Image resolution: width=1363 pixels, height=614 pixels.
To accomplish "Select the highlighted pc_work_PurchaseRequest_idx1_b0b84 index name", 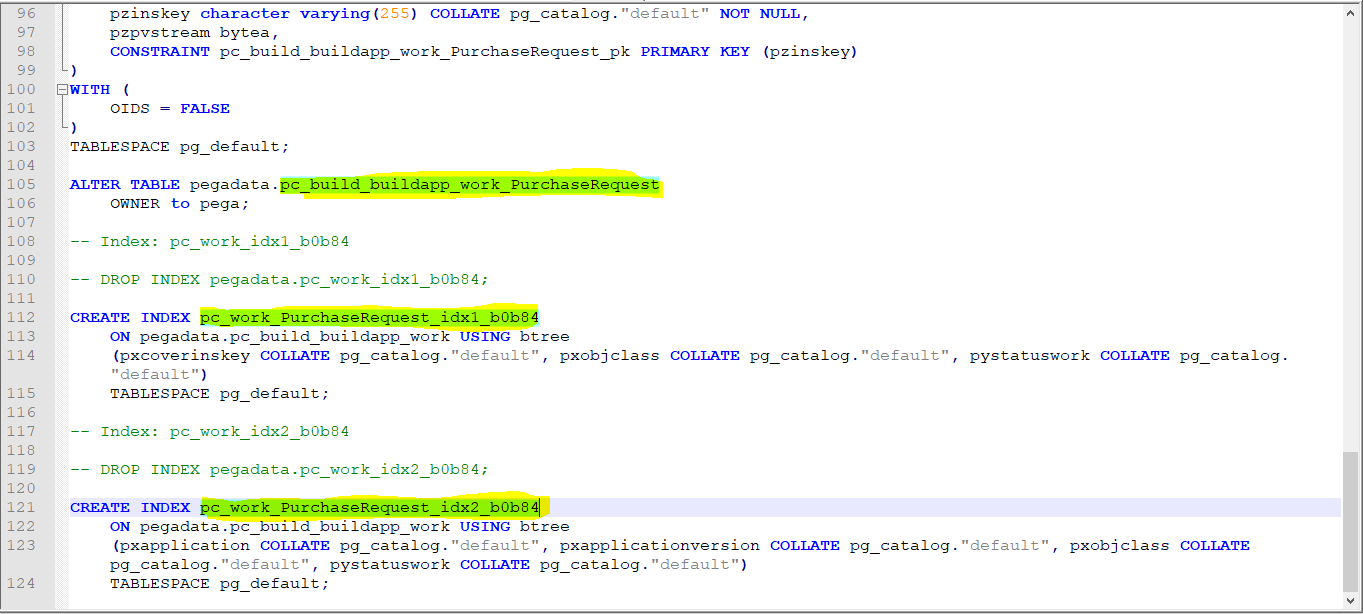I will tap(368, 317).
